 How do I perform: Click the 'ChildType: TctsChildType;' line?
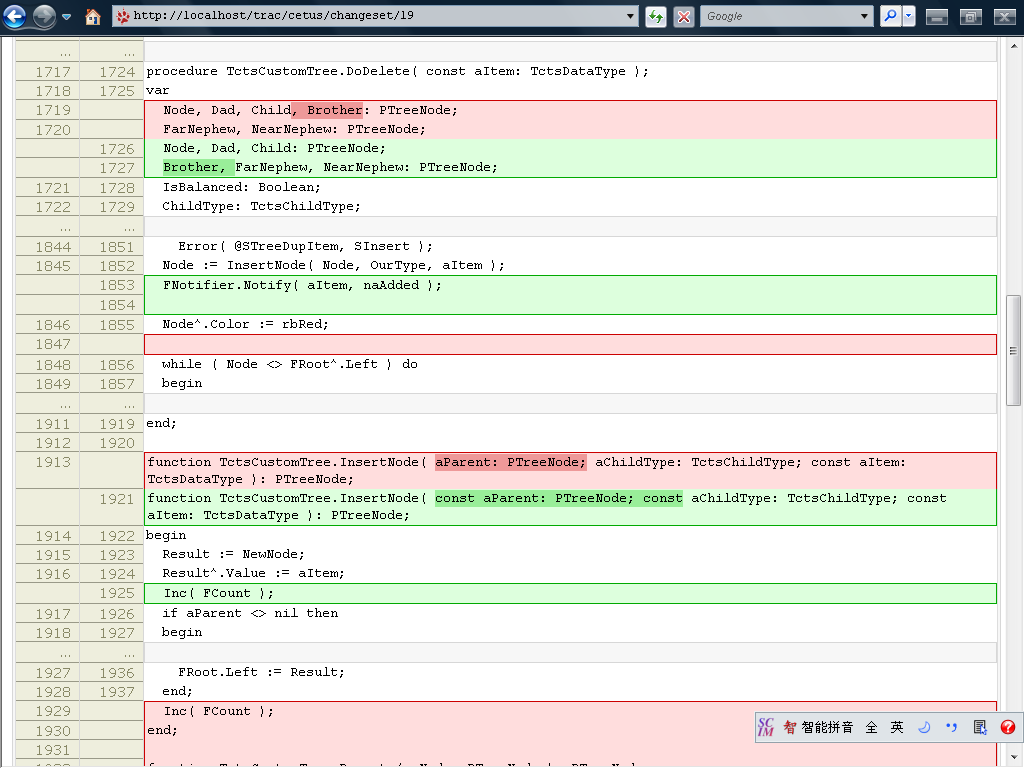(261, 206)
